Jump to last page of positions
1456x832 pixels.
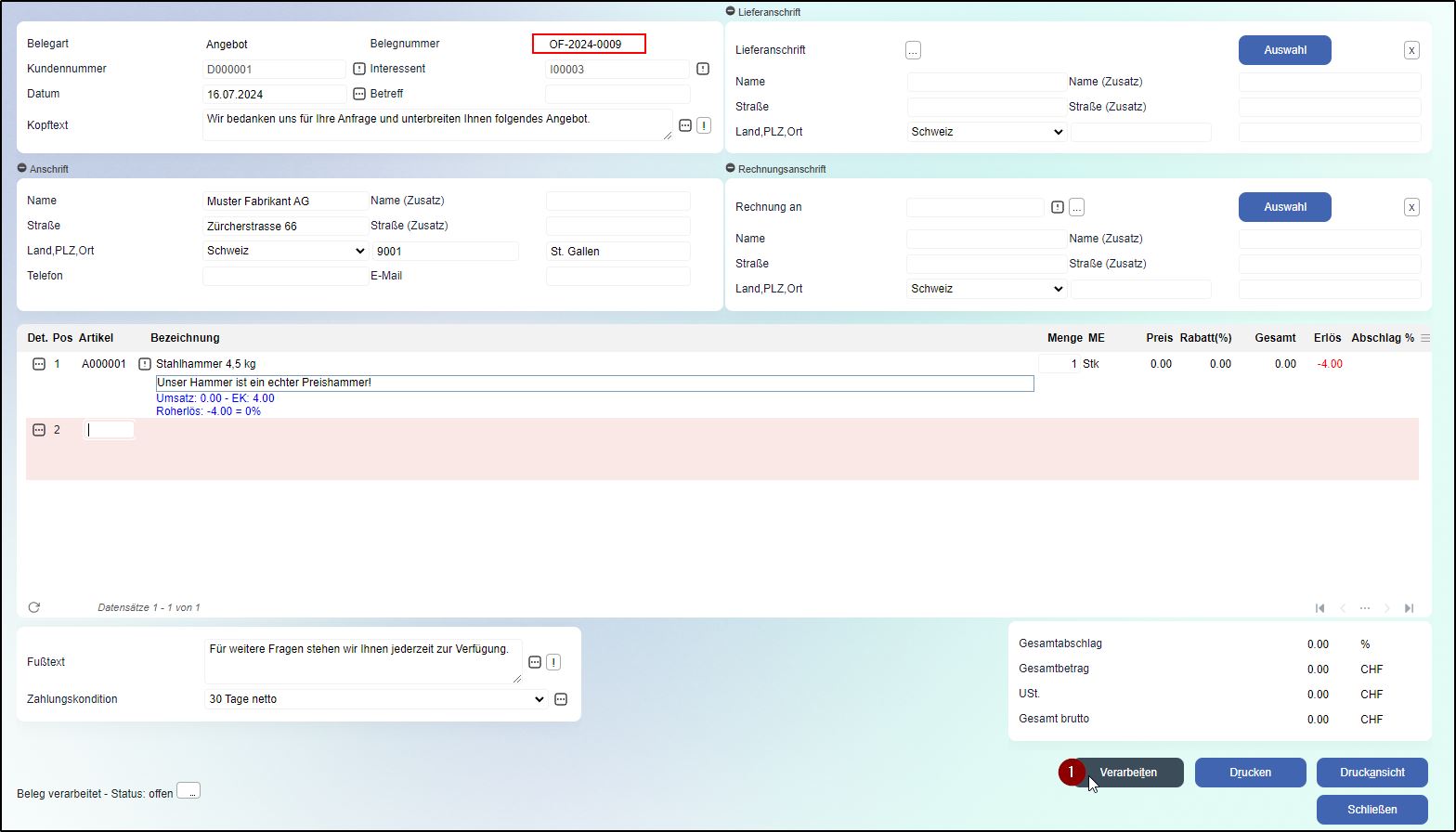tap(1409, 608)
